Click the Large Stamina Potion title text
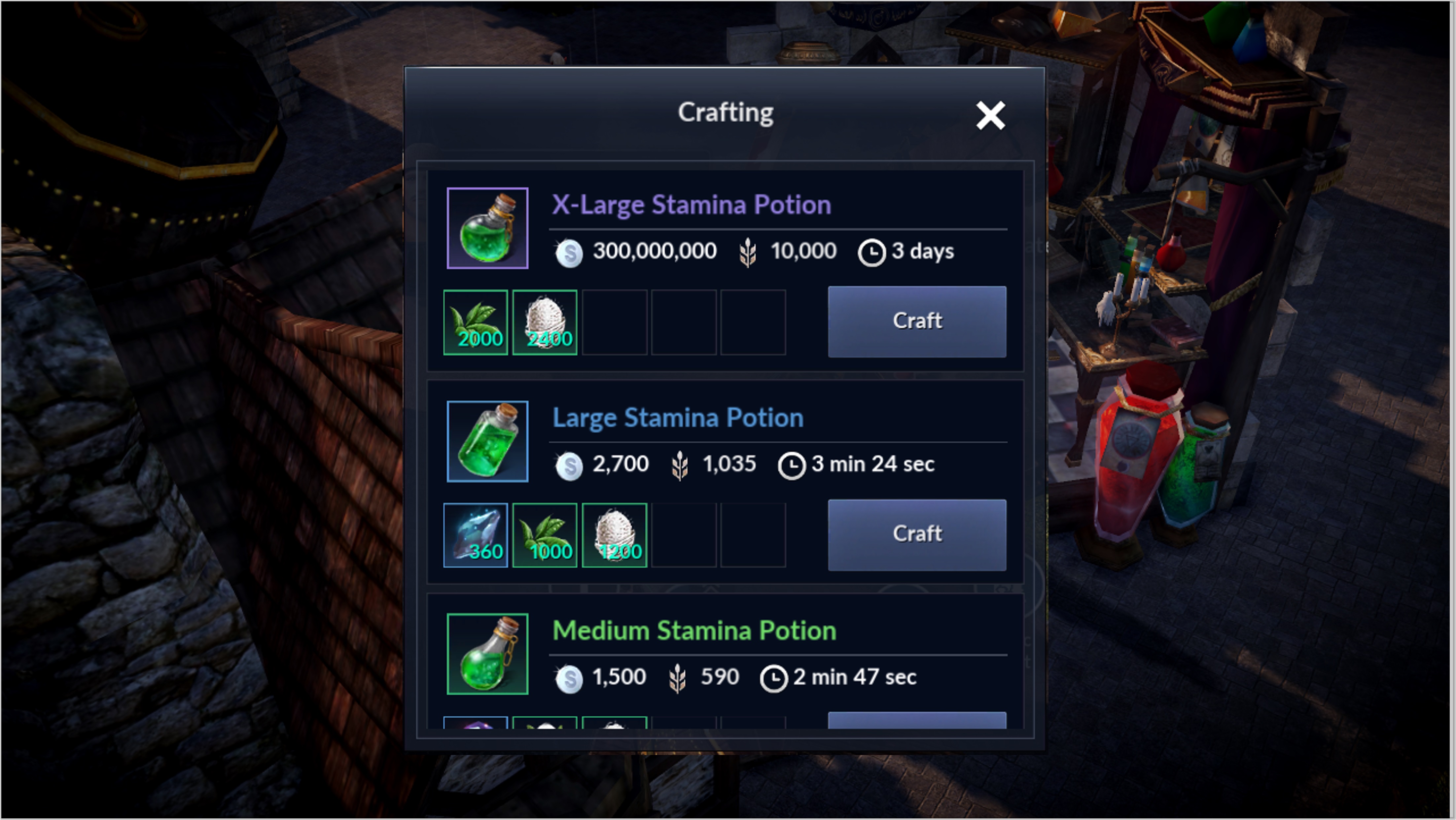This screenshot has width=1456, height=820. pos(678,418)
